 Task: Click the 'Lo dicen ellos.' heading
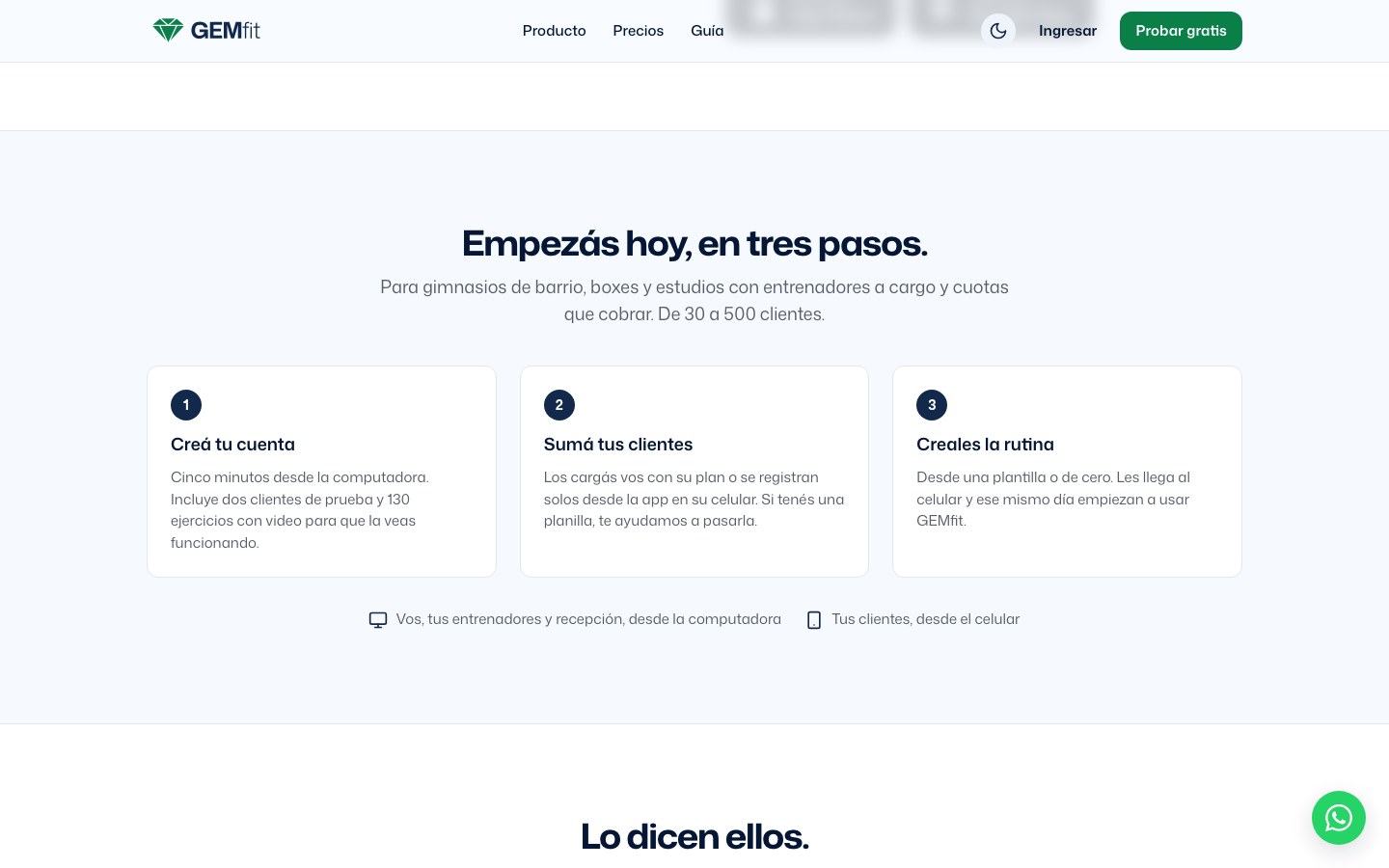click(x=694, y=836)
